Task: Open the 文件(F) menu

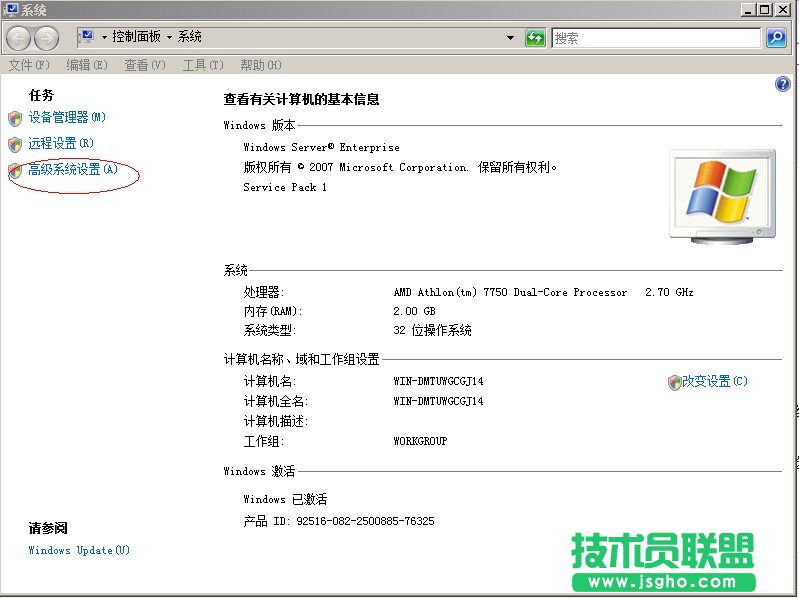Action: coord(29,65)
